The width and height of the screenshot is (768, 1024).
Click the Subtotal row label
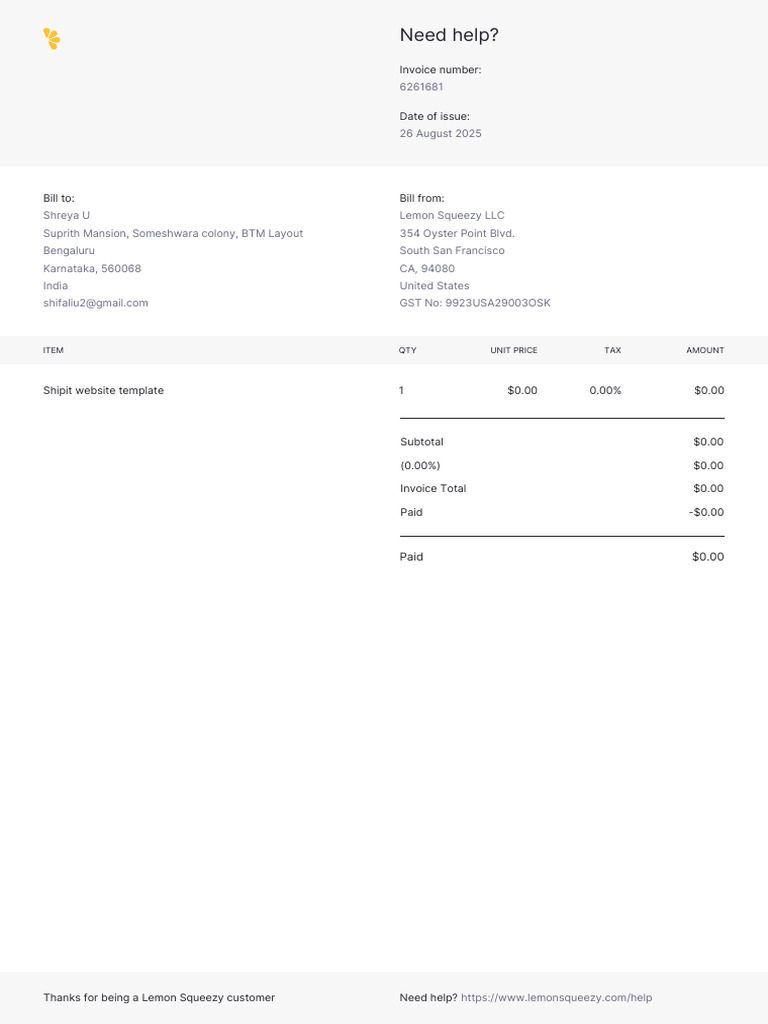point(422,442)
